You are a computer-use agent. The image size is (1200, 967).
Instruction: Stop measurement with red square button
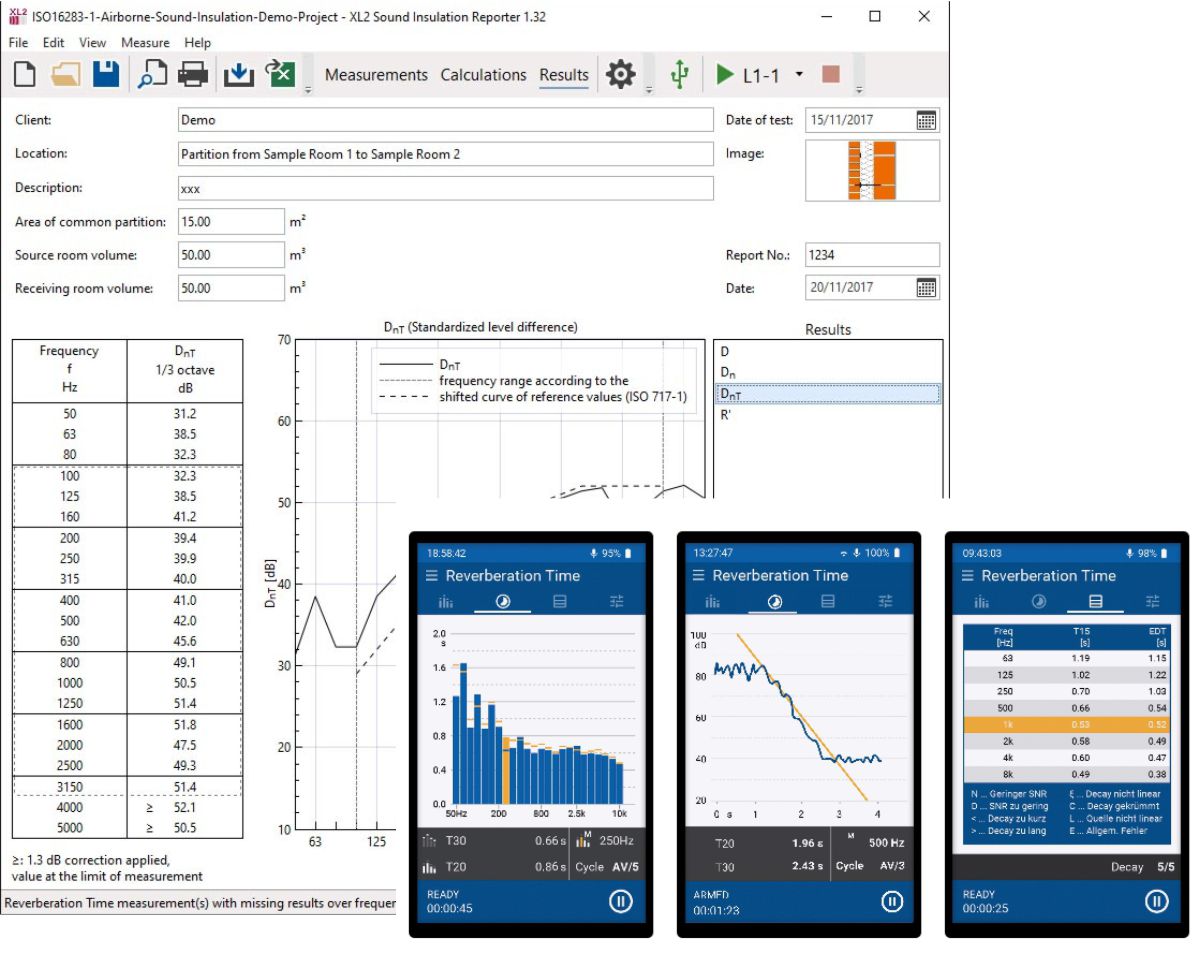830,75
